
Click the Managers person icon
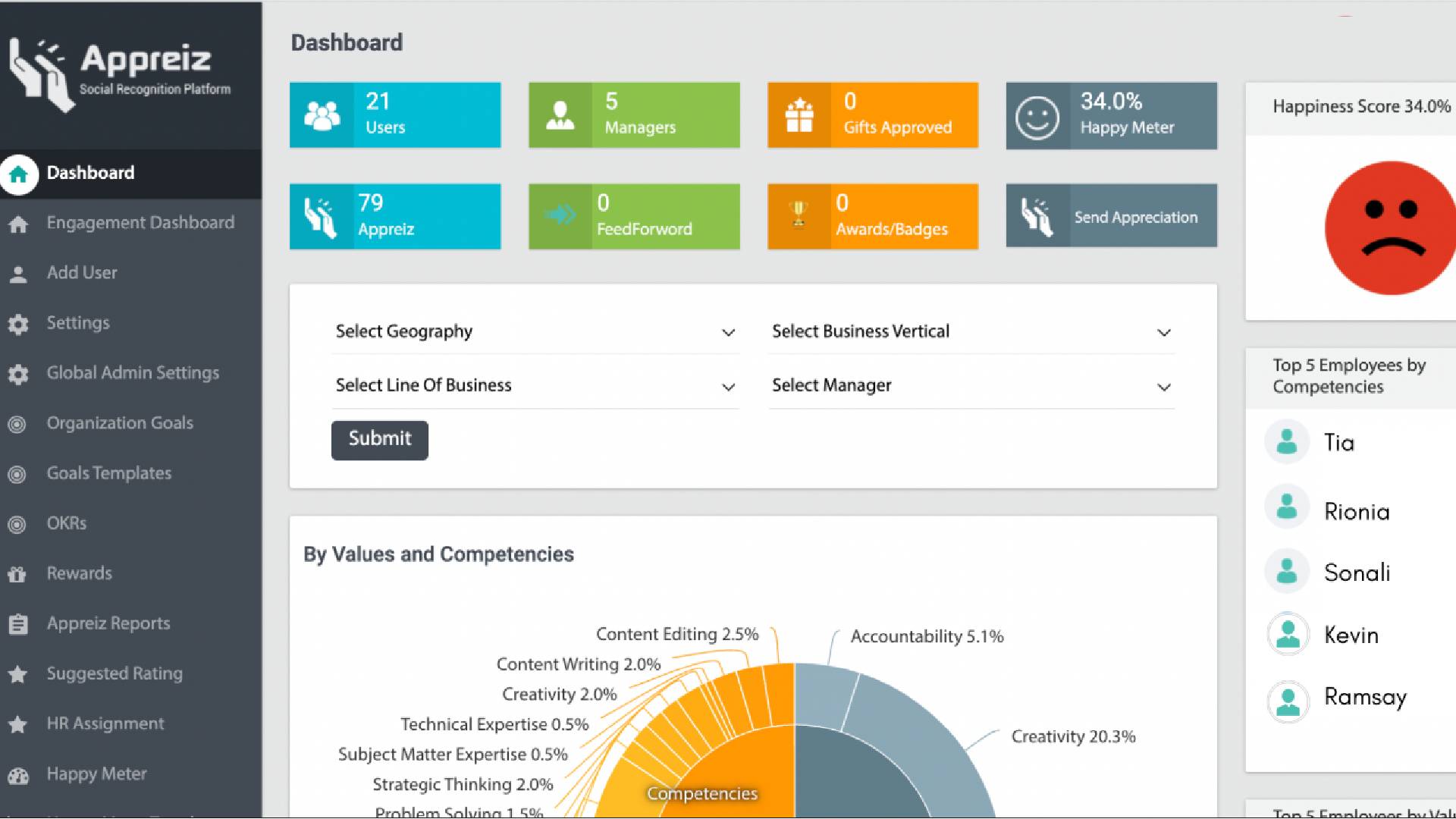click(x=560, y=115)
